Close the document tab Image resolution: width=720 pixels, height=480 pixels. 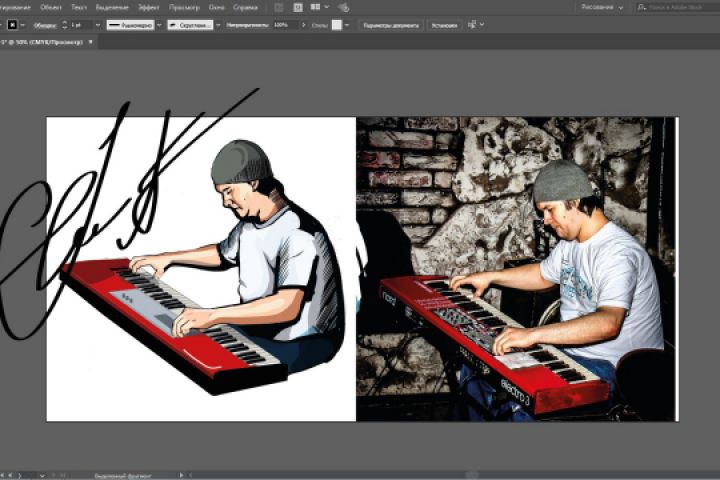coord(90,42)
